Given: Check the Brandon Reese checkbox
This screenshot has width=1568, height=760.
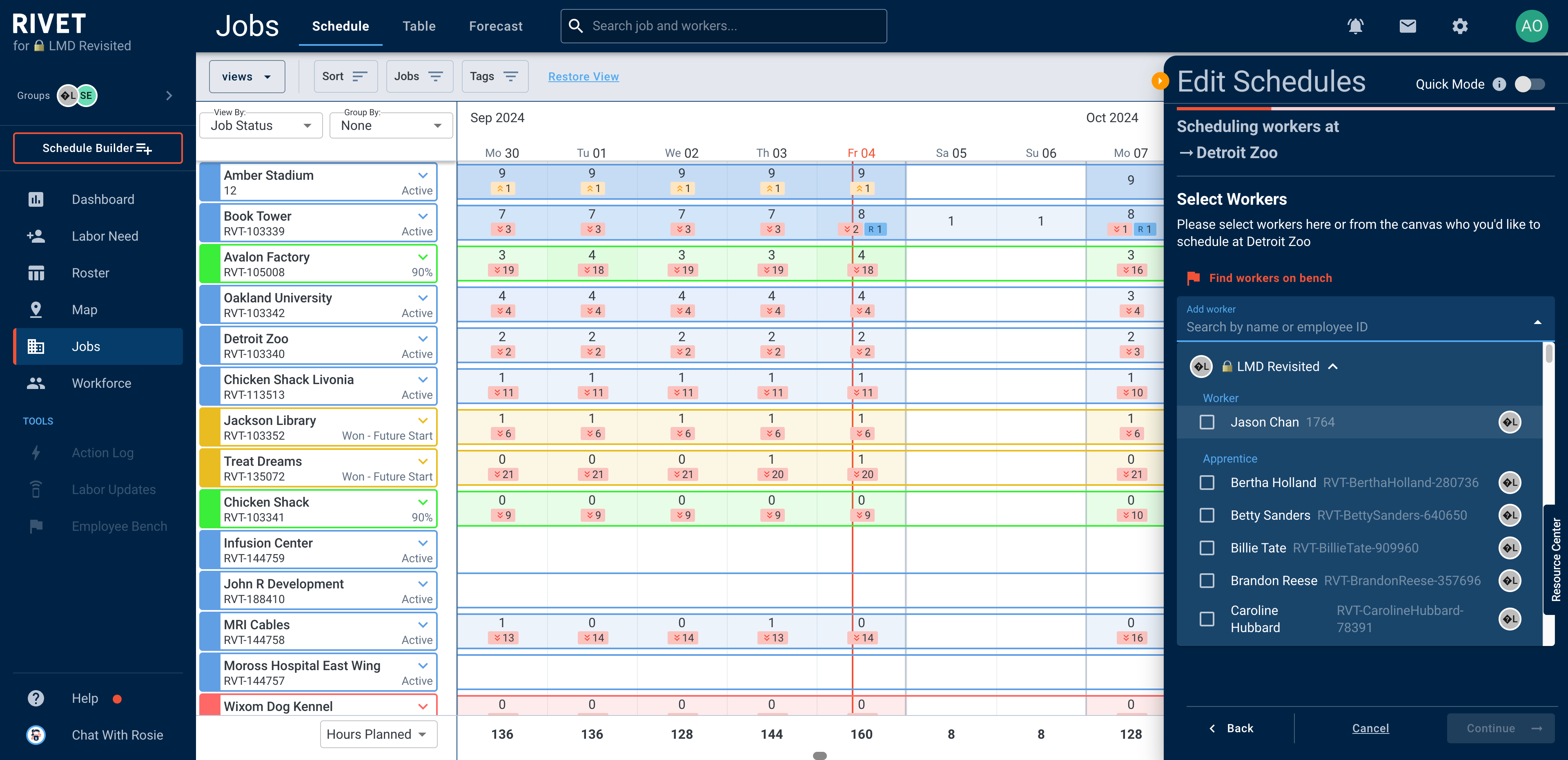Looking at the screenshot, I should (1207, 580).
